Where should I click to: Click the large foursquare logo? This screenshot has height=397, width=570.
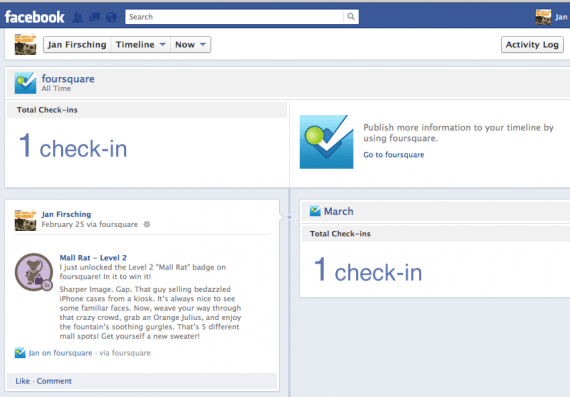coord(326,142)
